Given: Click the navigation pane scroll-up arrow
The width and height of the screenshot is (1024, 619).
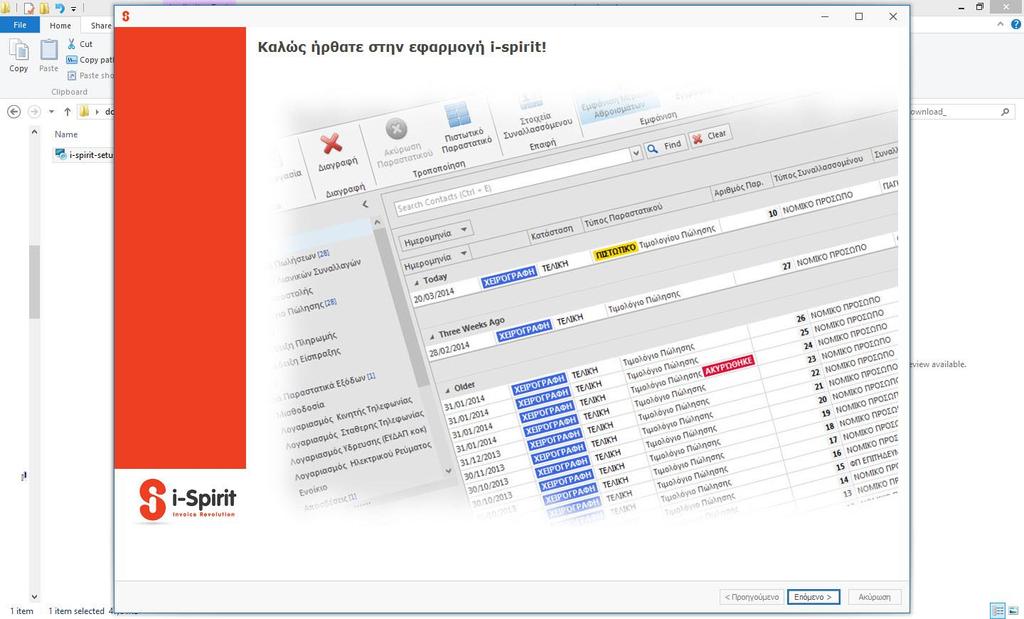Looking at the screenshot, I should [x=35, y=131].
